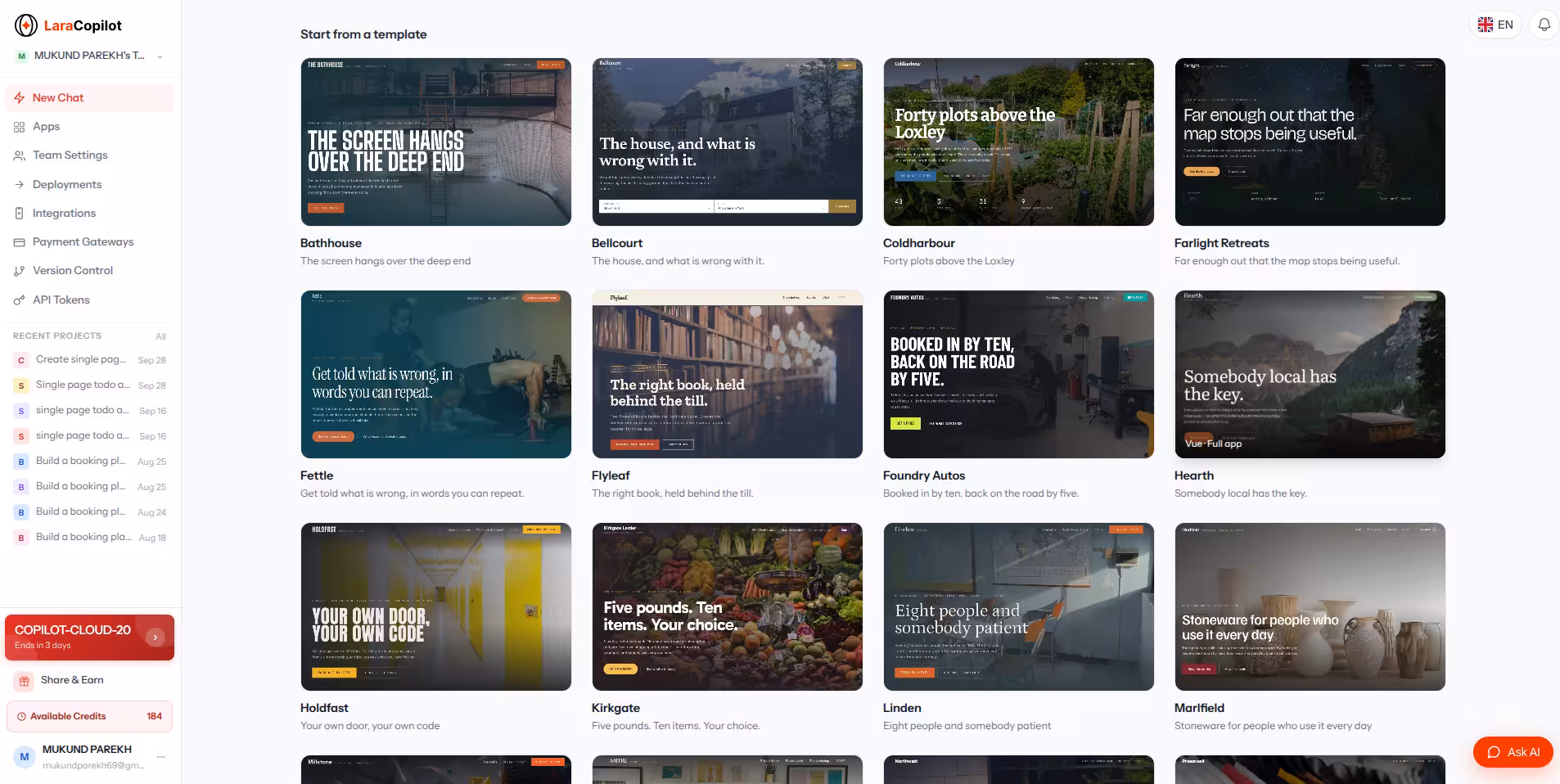Image resolution: width=1560 pixels, height=784 pixels.
Task: Pick the Flyleaf template thumbnail
Action: pyautogui.click(x=728, y=374)
